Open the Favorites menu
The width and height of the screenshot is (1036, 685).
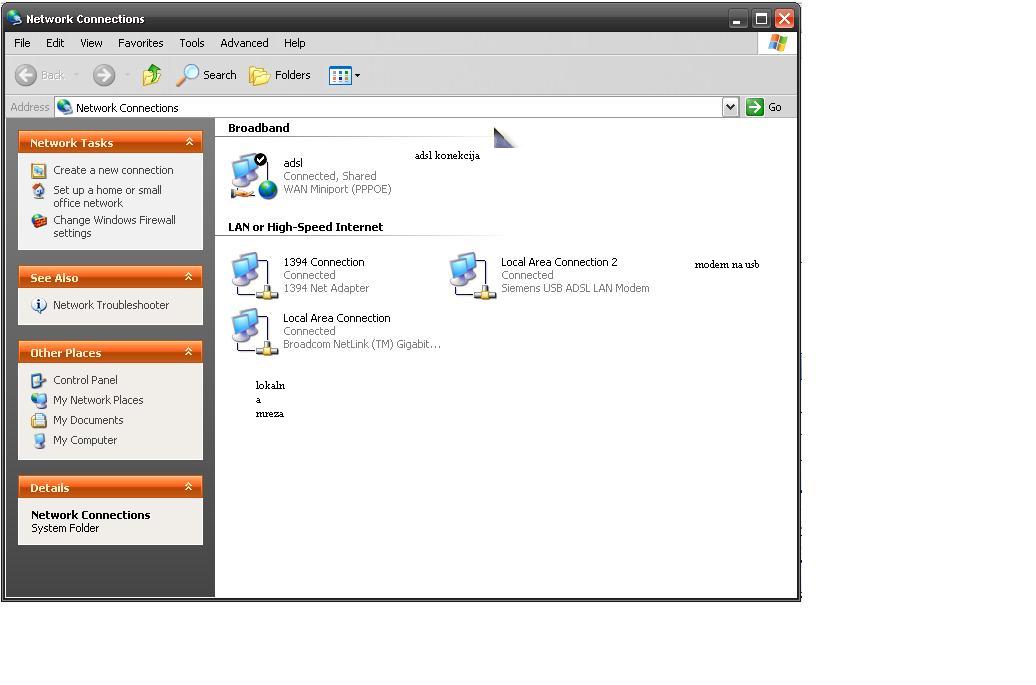point(140,43)
